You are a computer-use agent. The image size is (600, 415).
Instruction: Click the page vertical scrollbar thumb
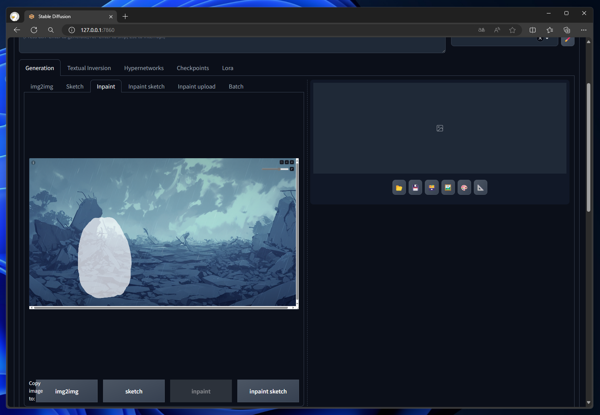[x=589, y=147]
